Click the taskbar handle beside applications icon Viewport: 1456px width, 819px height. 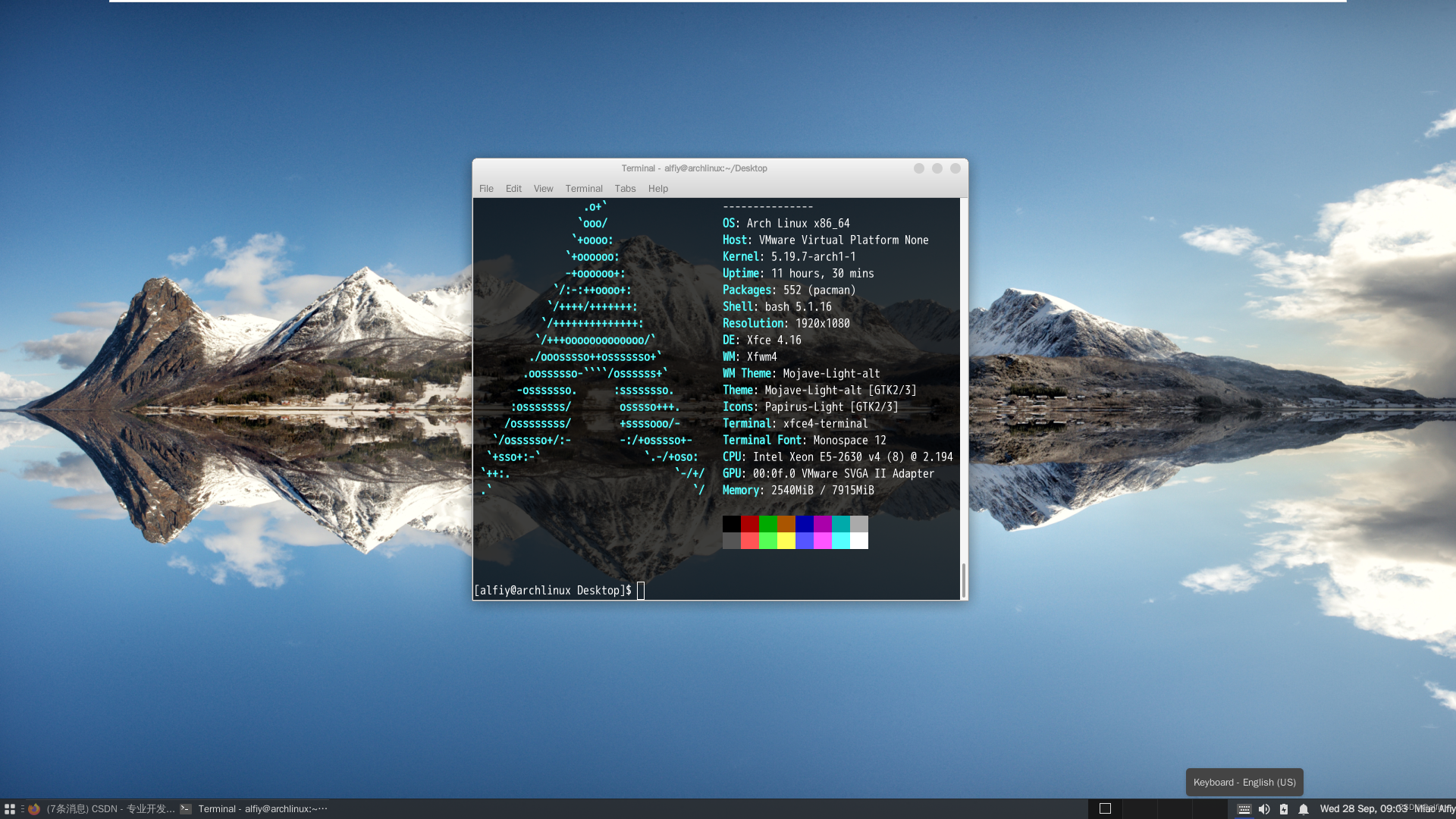(x=23, y=809)
